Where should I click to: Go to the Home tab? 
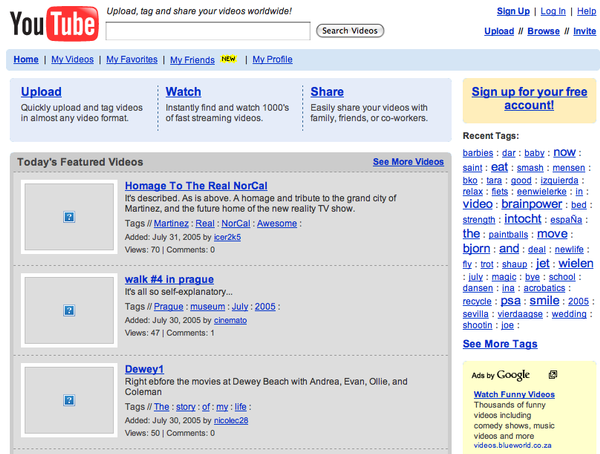(x=26, y=59)
